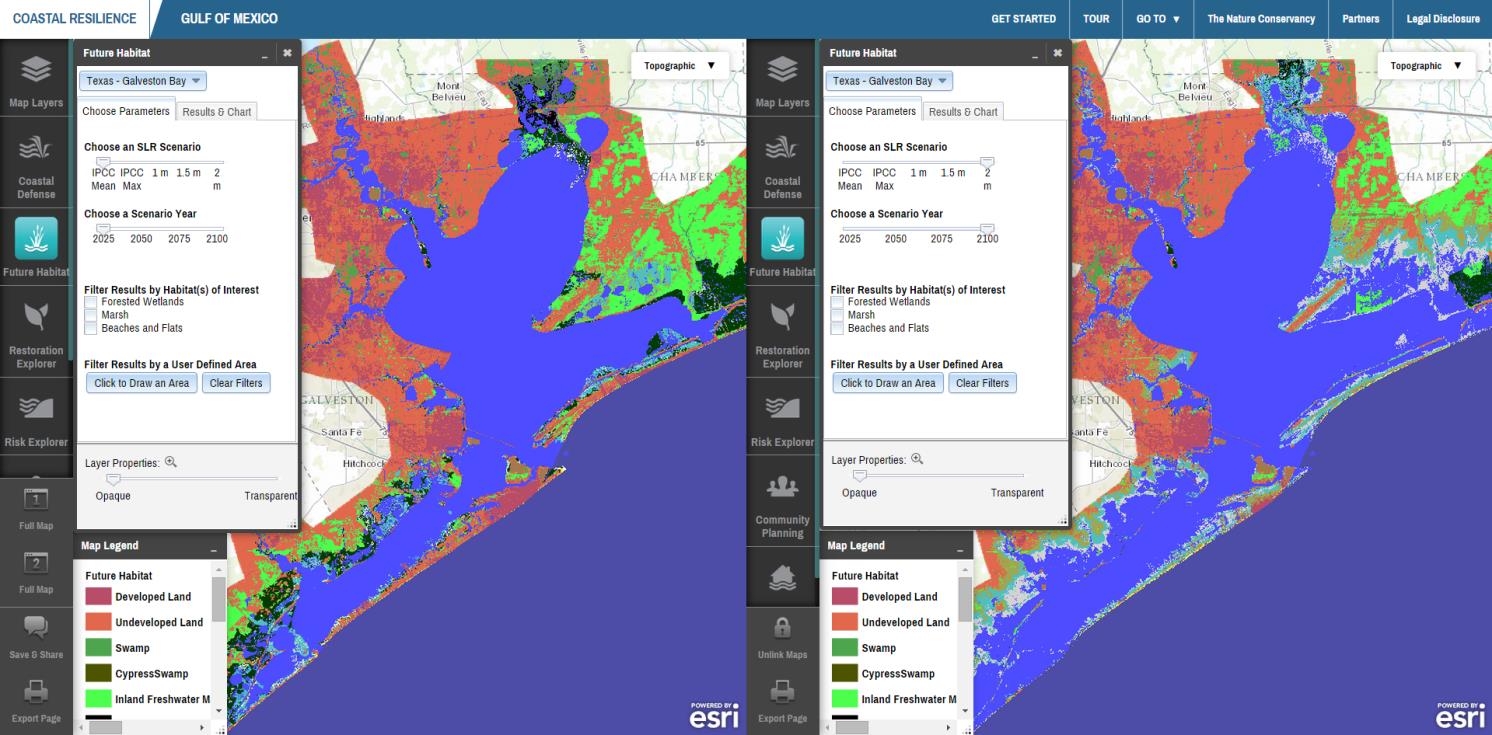Click the Layer Properties zoom icon in left panel
The width and height of the screenshot is (1492, 735).
click(x=171, y=462)
